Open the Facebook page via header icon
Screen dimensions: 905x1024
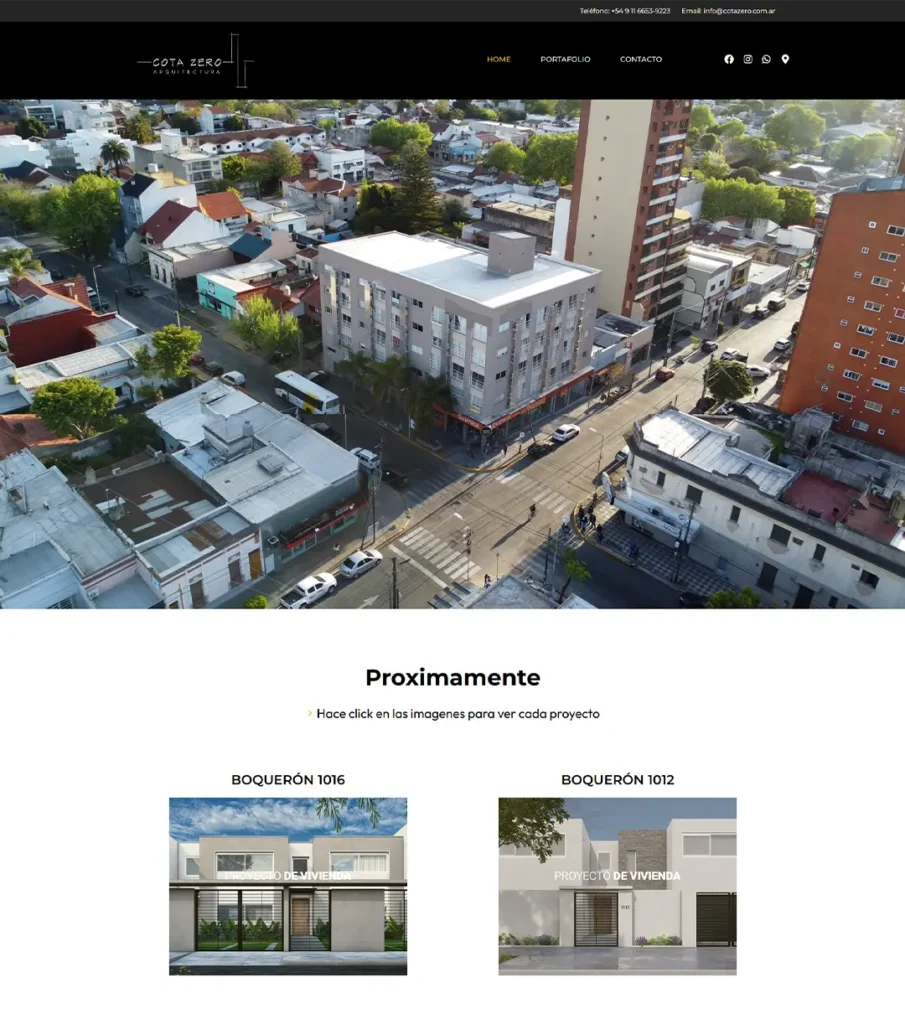(x=729, y=59)
